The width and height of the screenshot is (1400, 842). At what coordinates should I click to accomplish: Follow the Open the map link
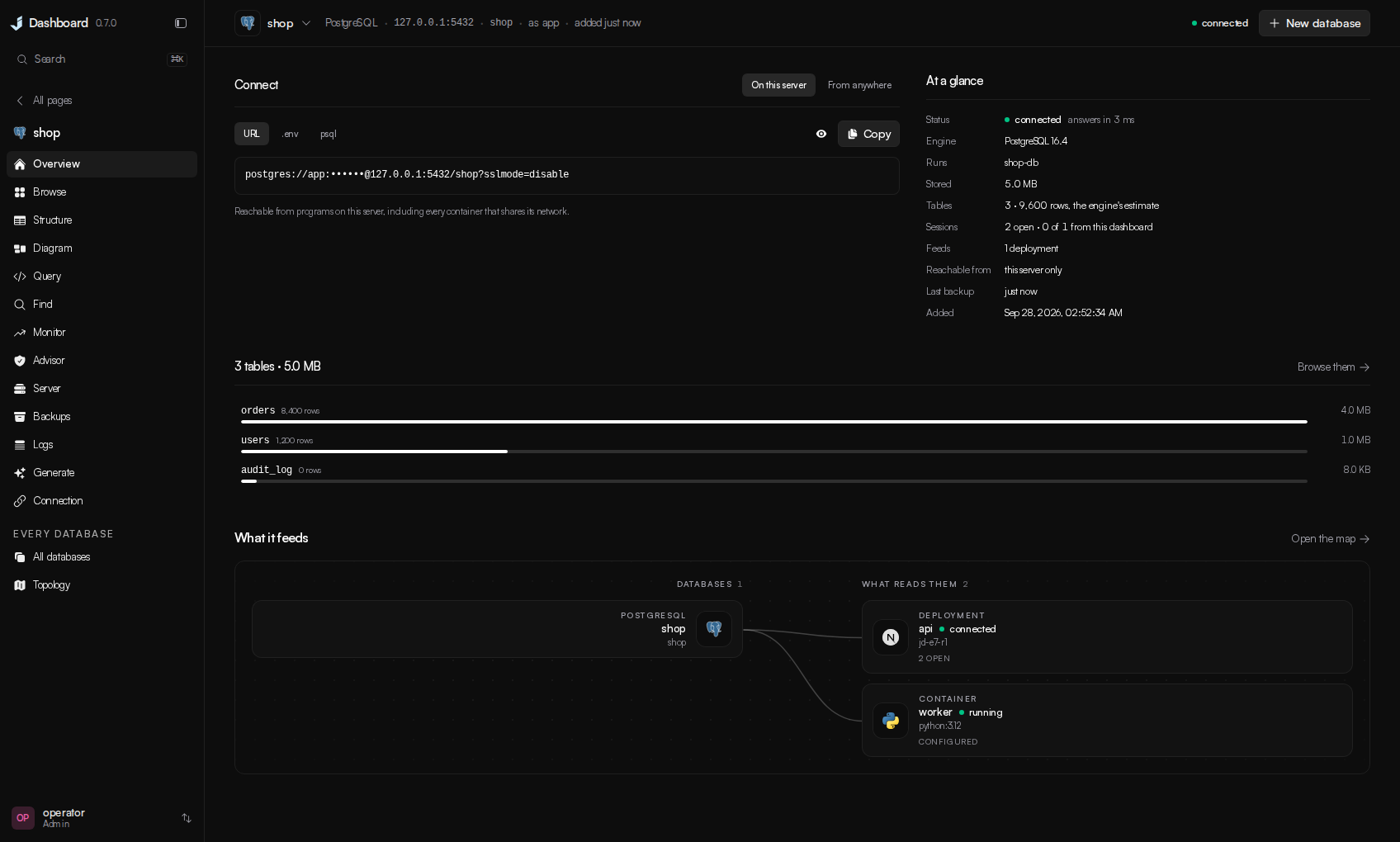(x=1331, y=539)
